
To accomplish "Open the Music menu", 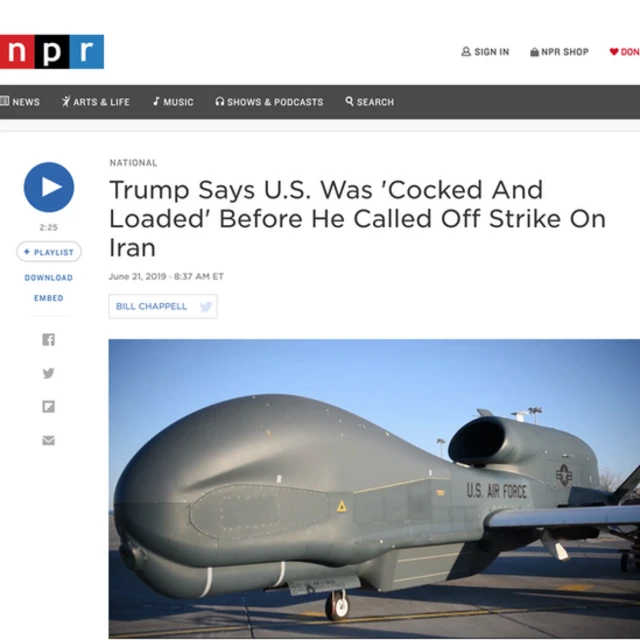I will (x=173, y=102).
